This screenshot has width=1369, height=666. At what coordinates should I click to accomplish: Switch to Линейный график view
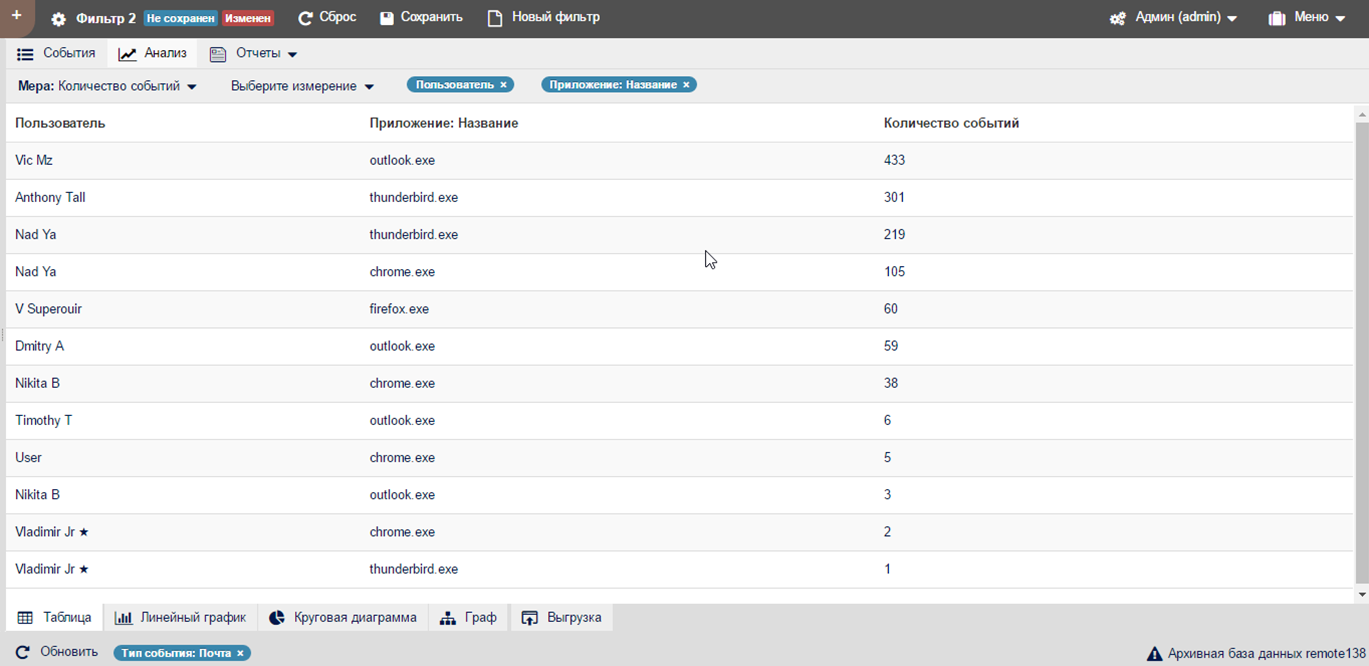tap(181, 618)
